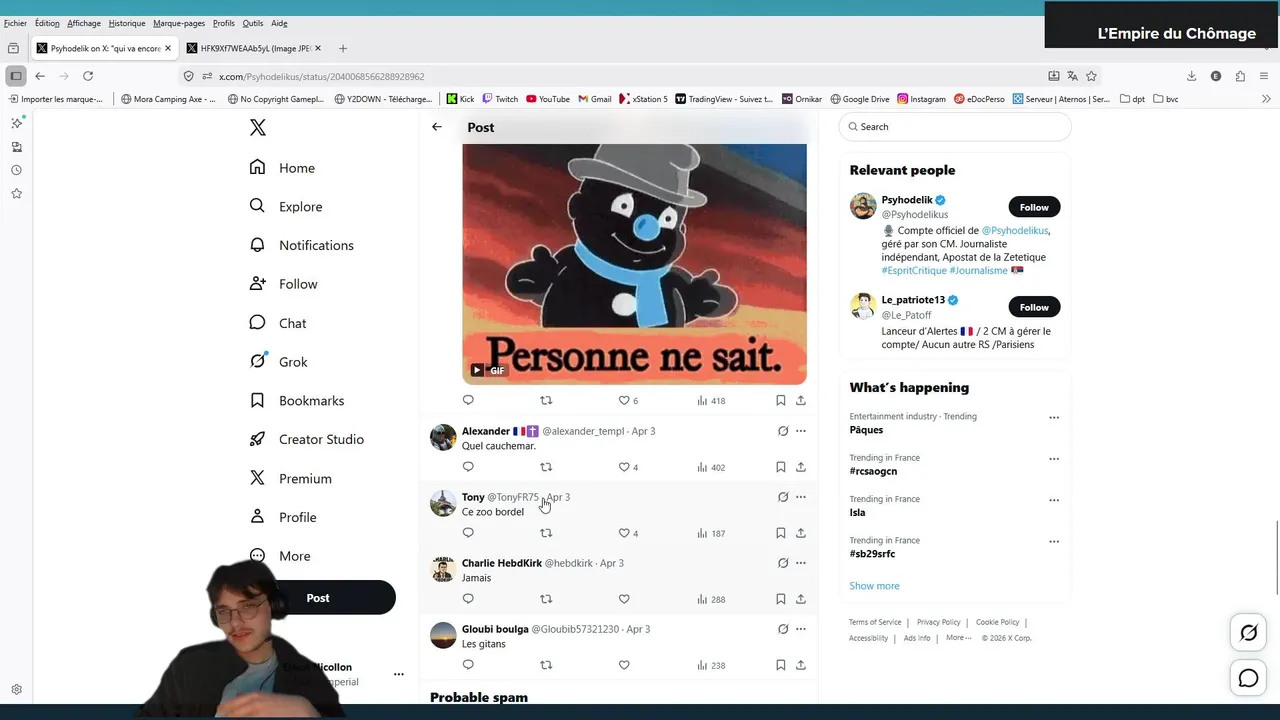
Task: Click the black Post button
Action: tap(318, 597)
